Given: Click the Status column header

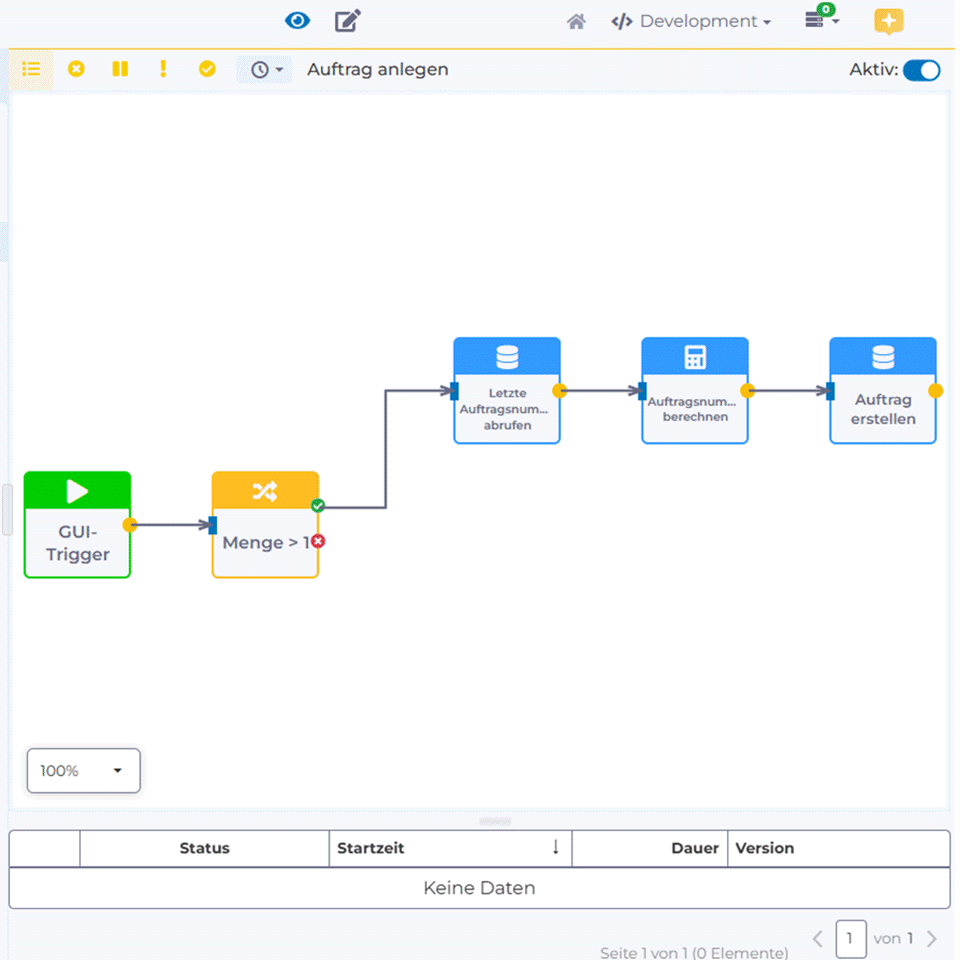Looking at the screenshot, I should [204, 848].
